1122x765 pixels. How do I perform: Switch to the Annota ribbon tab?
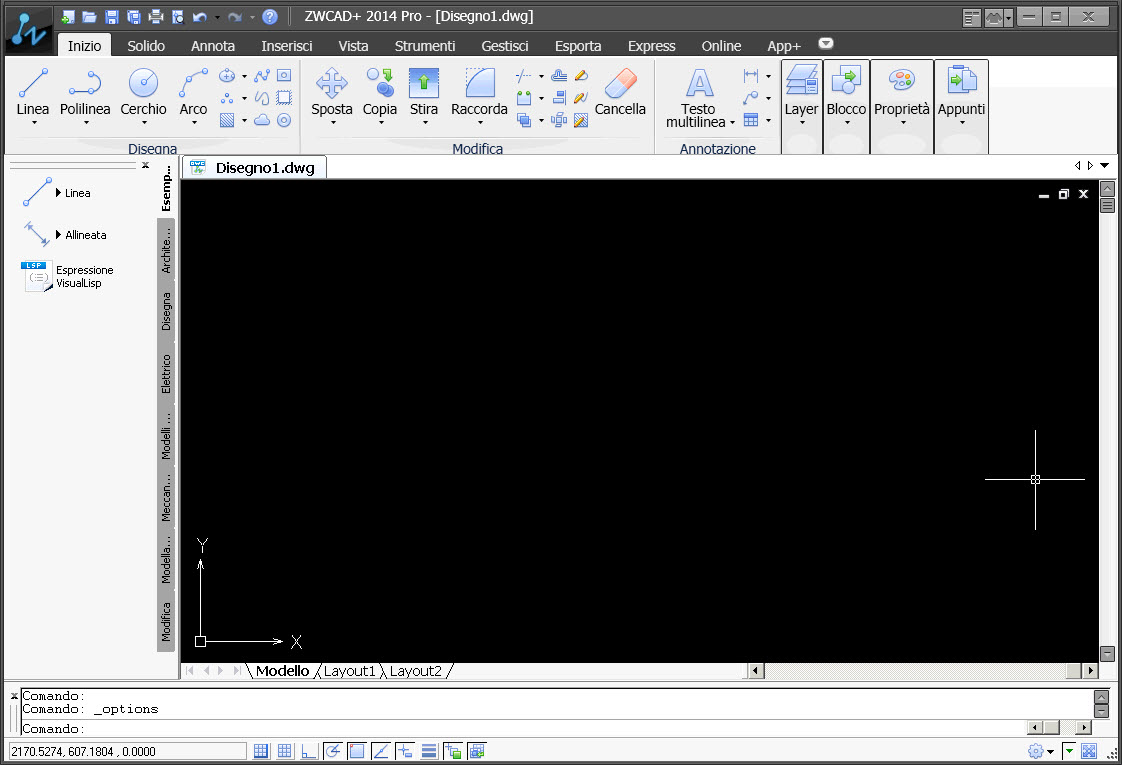coord(213,46)
